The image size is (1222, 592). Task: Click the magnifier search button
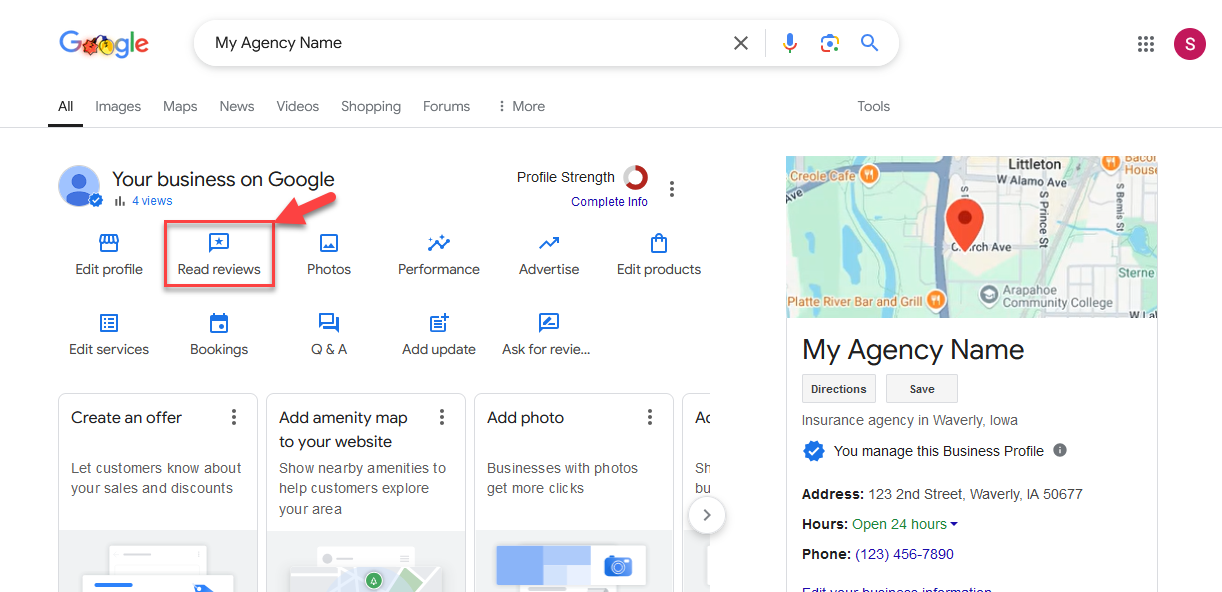[x=869, y=43]
